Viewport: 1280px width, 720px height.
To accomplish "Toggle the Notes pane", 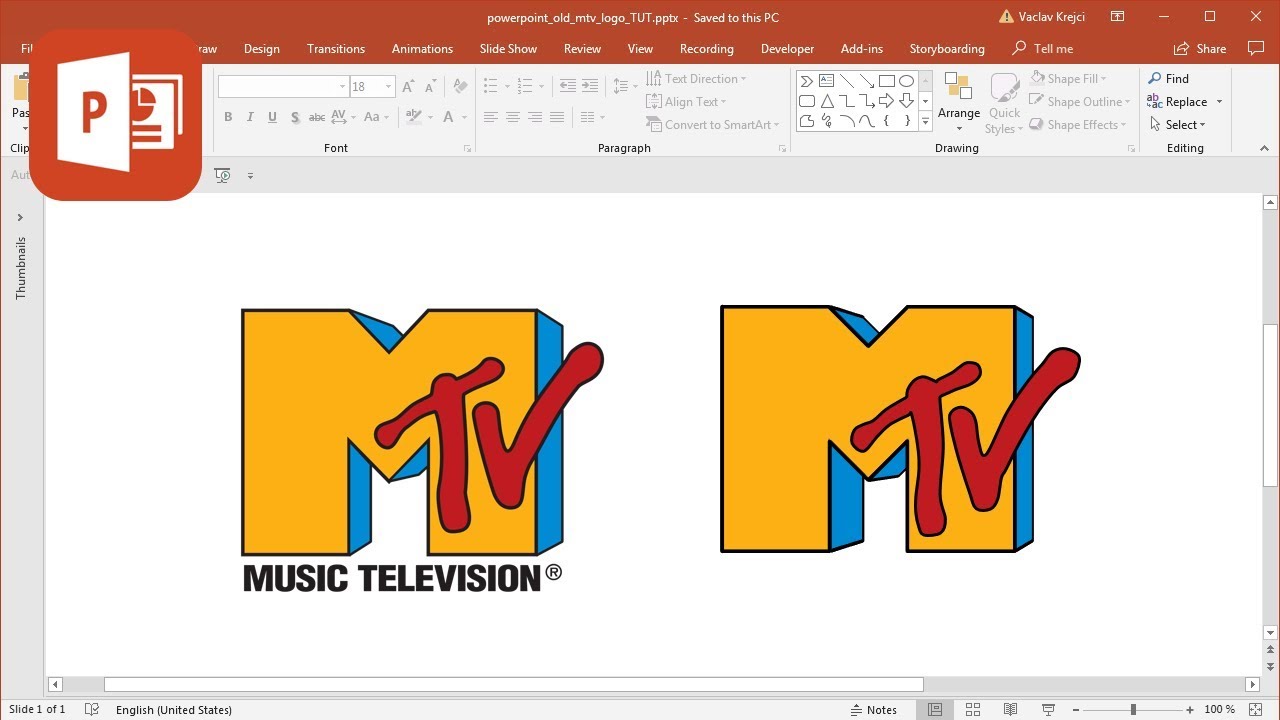I will pyautogui.click(x=874, y=710).
